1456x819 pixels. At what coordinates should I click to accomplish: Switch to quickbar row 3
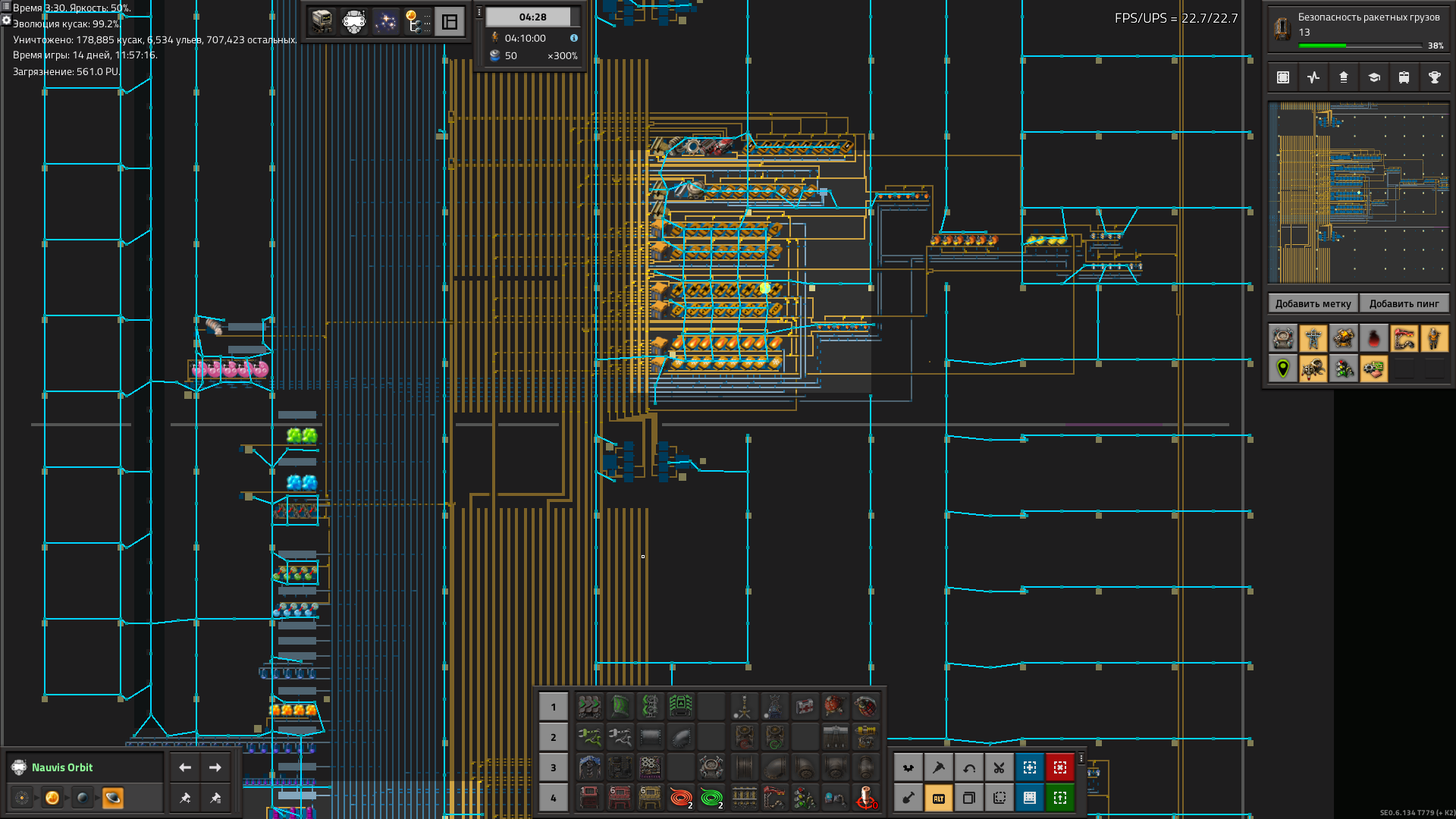(553, 767)
